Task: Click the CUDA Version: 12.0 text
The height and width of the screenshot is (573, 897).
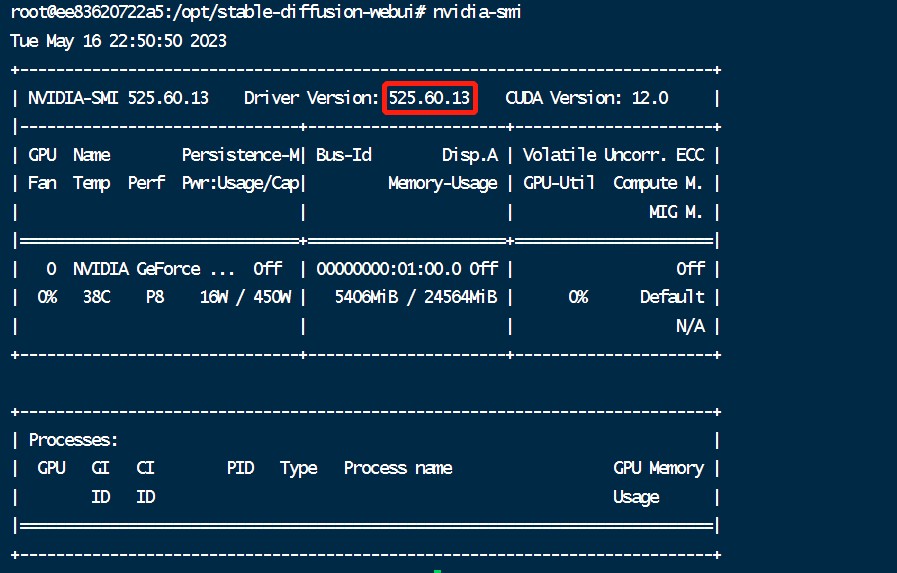Action: tap(586, 98)
